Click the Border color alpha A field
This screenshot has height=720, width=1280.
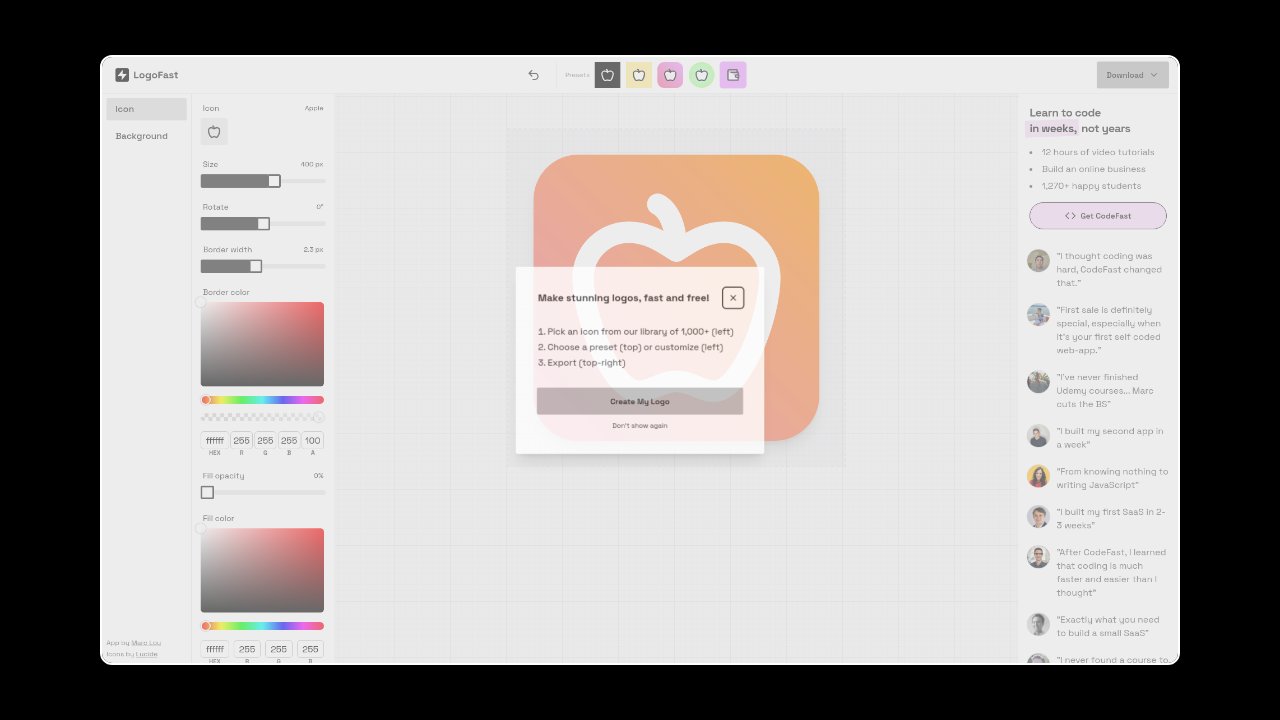(x=313, y=441)
